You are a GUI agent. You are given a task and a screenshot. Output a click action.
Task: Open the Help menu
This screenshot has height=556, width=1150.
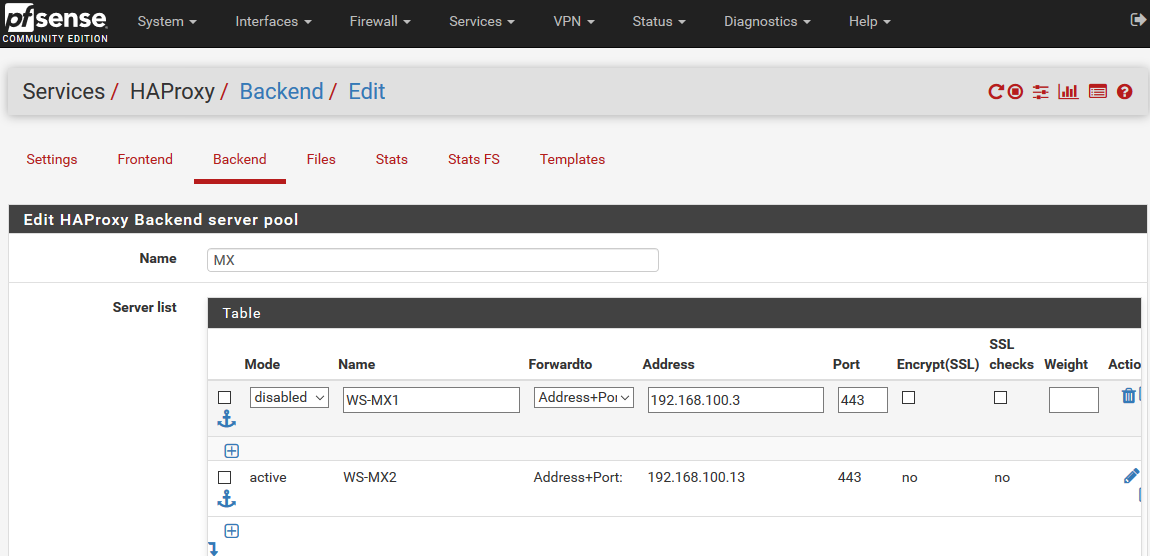[x=870, y=21]
